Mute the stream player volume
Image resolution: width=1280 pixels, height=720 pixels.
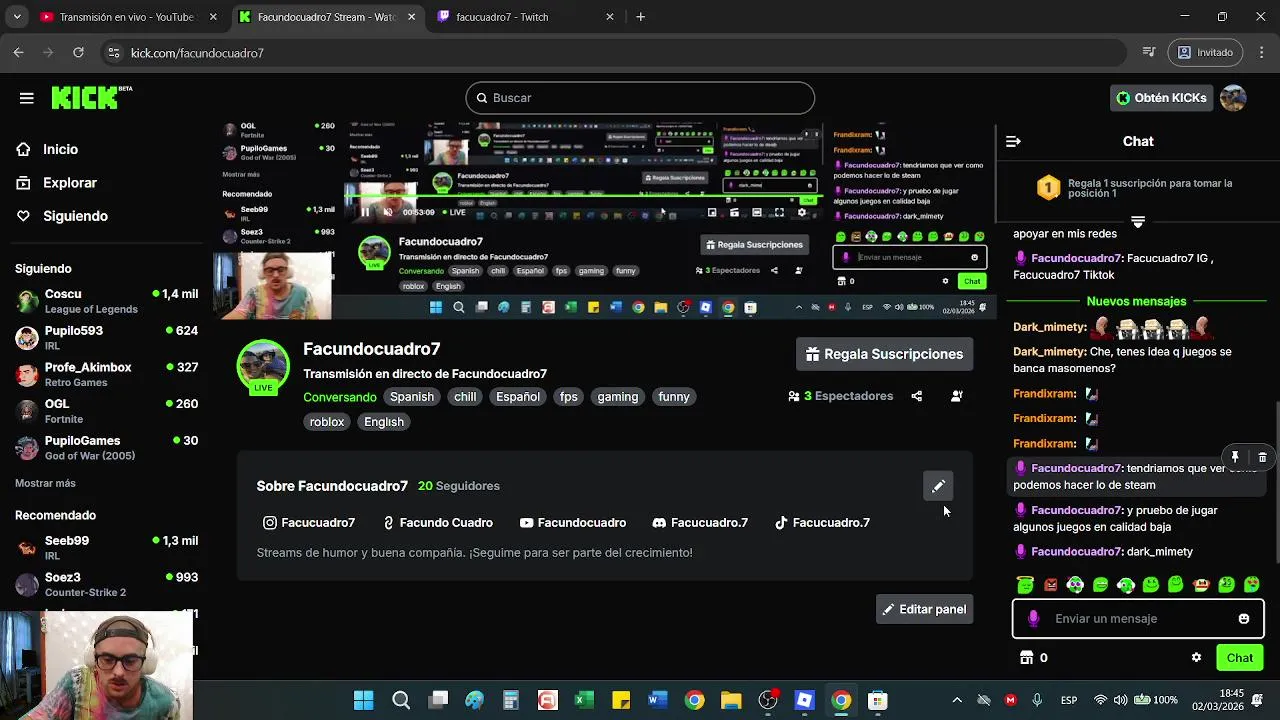[388, 212]
